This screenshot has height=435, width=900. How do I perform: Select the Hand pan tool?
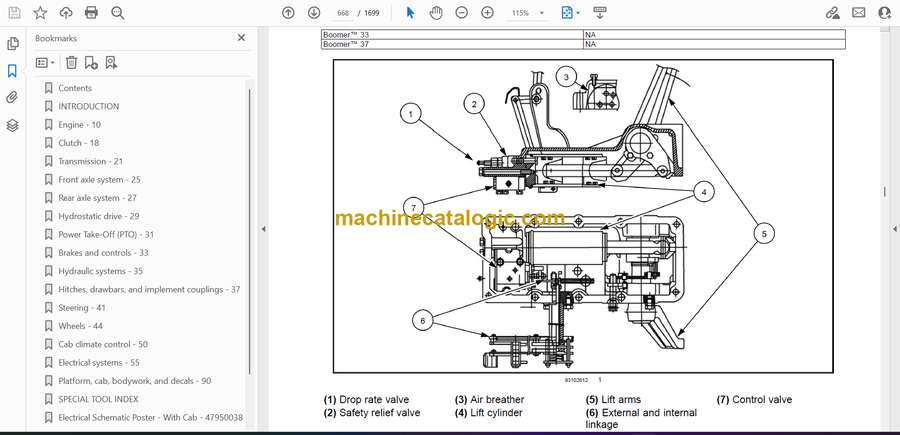click(436, 13)
